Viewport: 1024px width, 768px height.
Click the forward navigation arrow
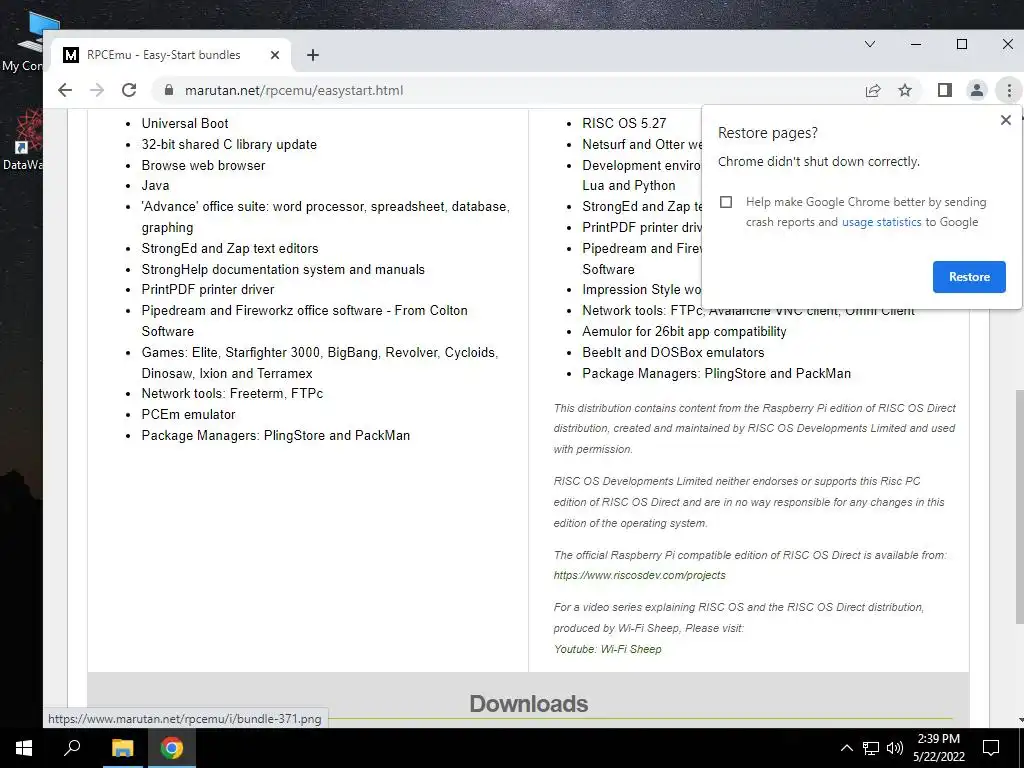click(x=97, y=90)
